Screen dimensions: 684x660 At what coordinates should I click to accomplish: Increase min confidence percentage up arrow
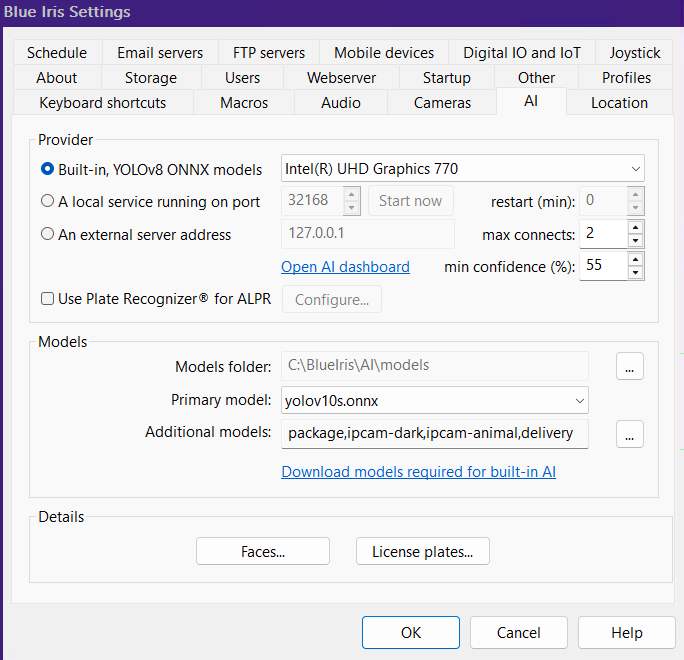point(635,260)
